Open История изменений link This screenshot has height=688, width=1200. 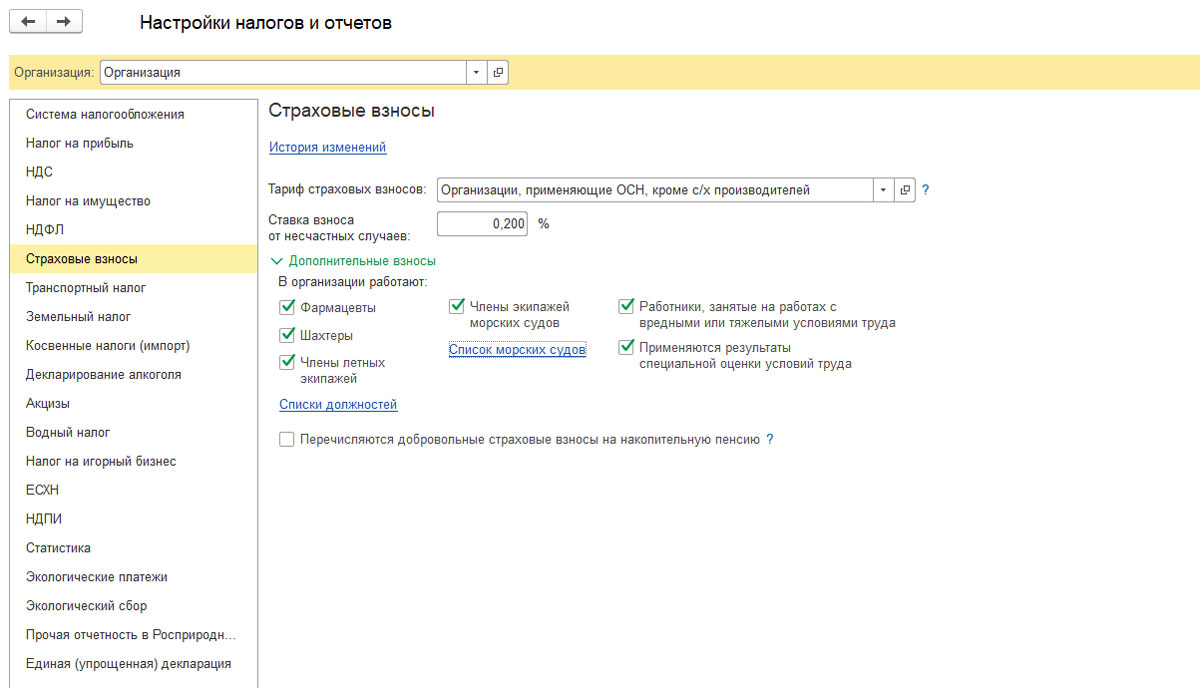point(327,148)
